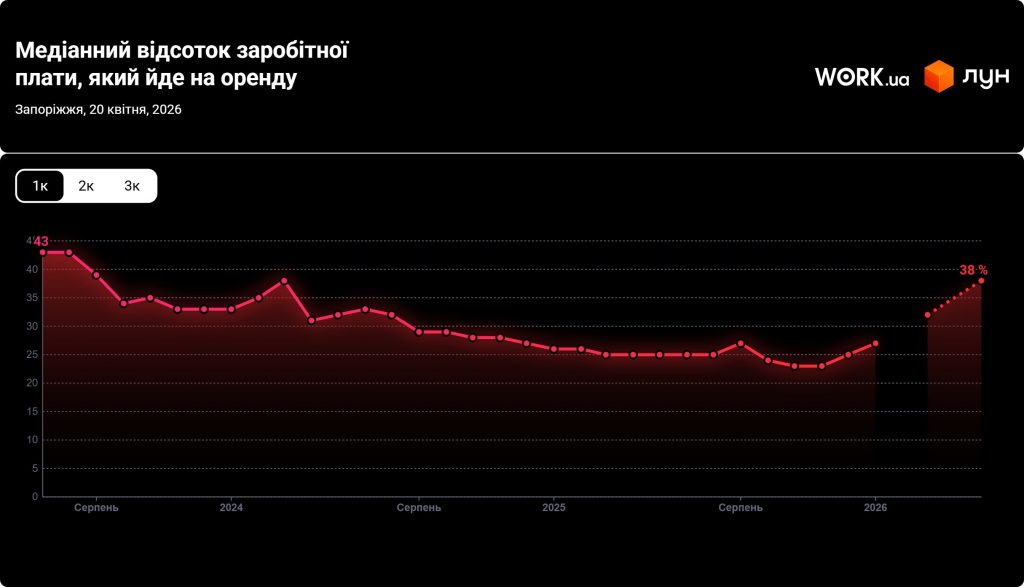Click the orange ЛУН cube icon

coord(938,77)
